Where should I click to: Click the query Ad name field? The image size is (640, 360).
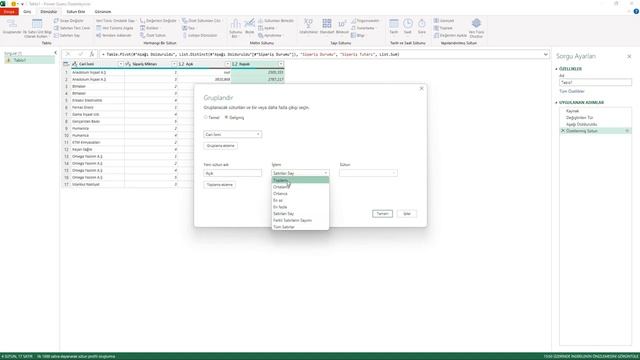point(595,82)
